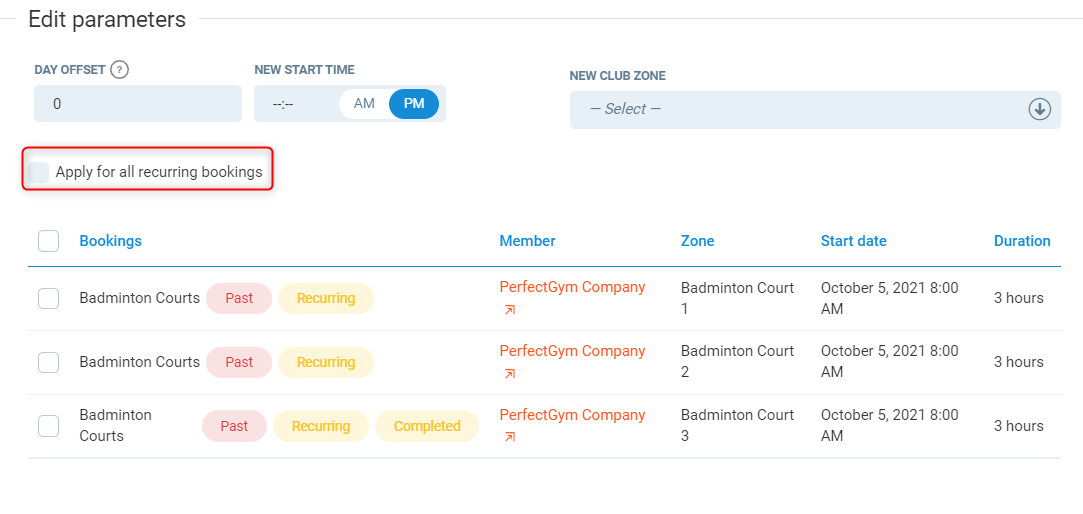Switch the start time to AM

pos(364,104)
